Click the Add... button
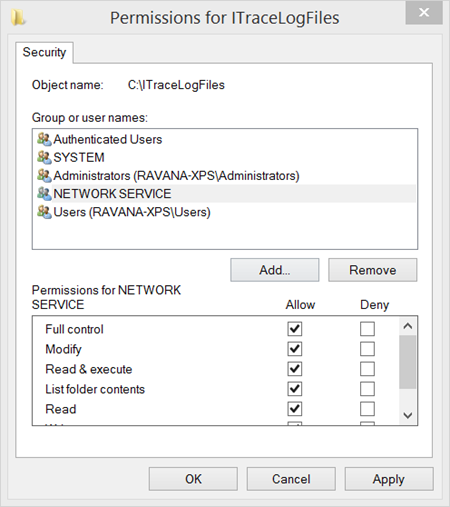Screen dimensions: 450x507 click(275, 270)
